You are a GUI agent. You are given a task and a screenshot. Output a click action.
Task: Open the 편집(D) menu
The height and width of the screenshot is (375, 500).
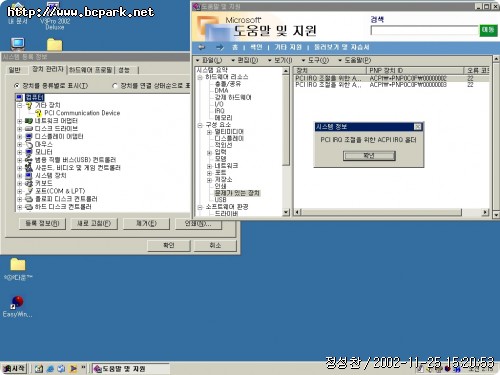pos(245,60)
